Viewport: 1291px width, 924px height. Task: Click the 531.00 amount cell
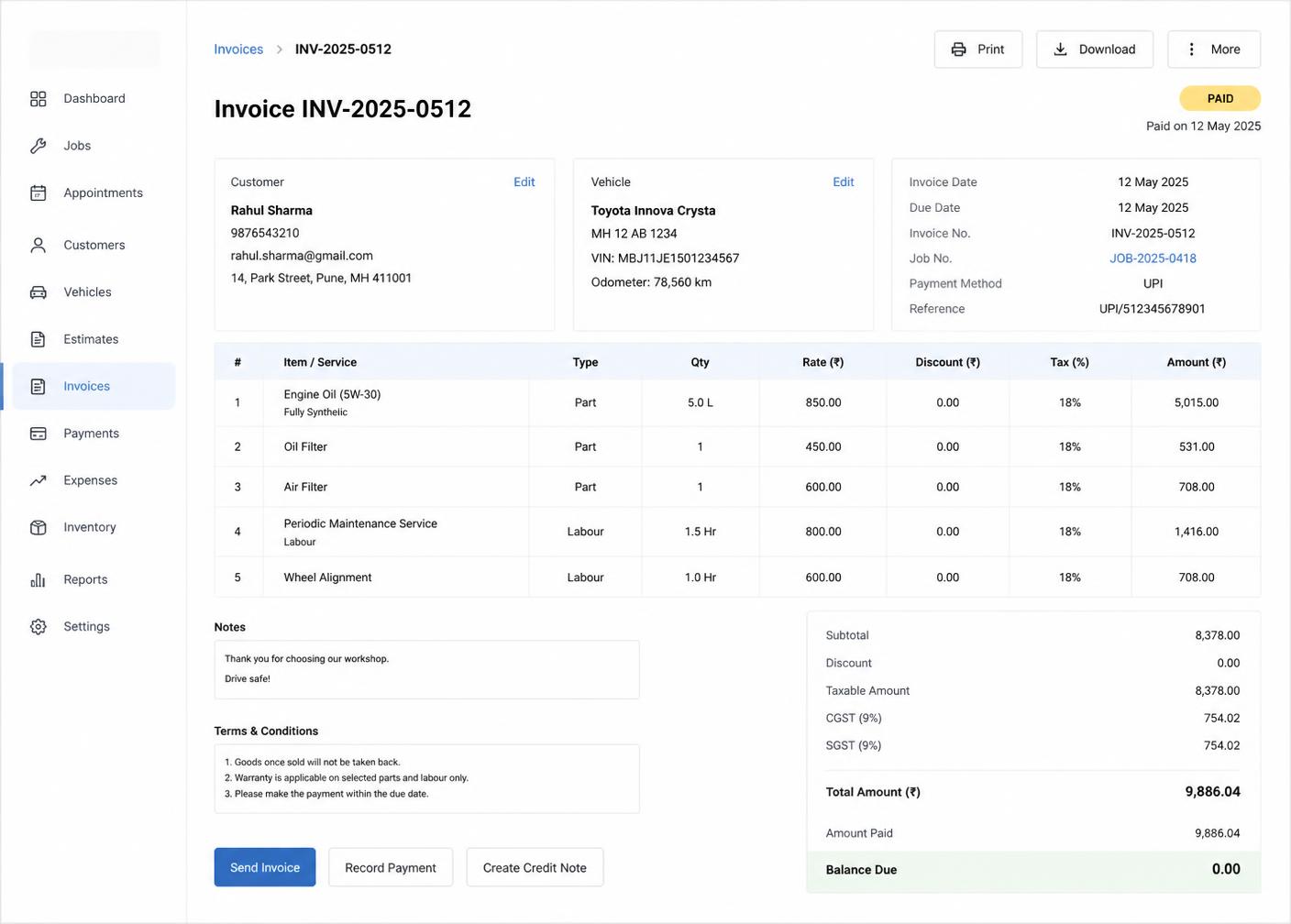coord(1197,447)
